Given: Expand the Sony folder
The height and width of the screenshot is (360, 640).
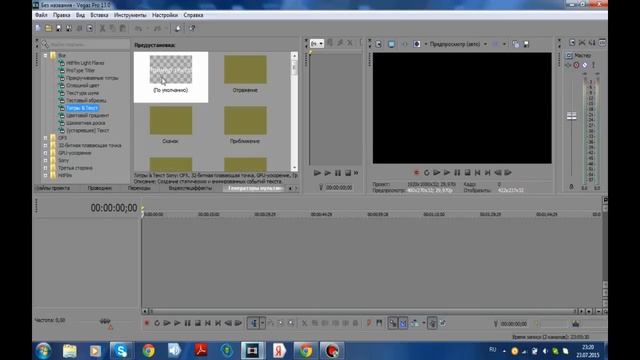Looking at the screenshot, I should (x=46, y=160).
